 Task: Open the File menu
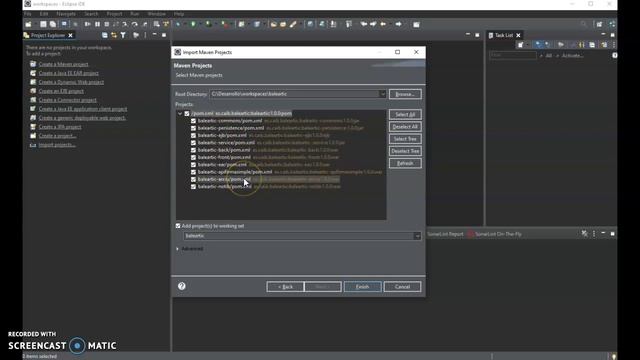[x=28, y=14]
